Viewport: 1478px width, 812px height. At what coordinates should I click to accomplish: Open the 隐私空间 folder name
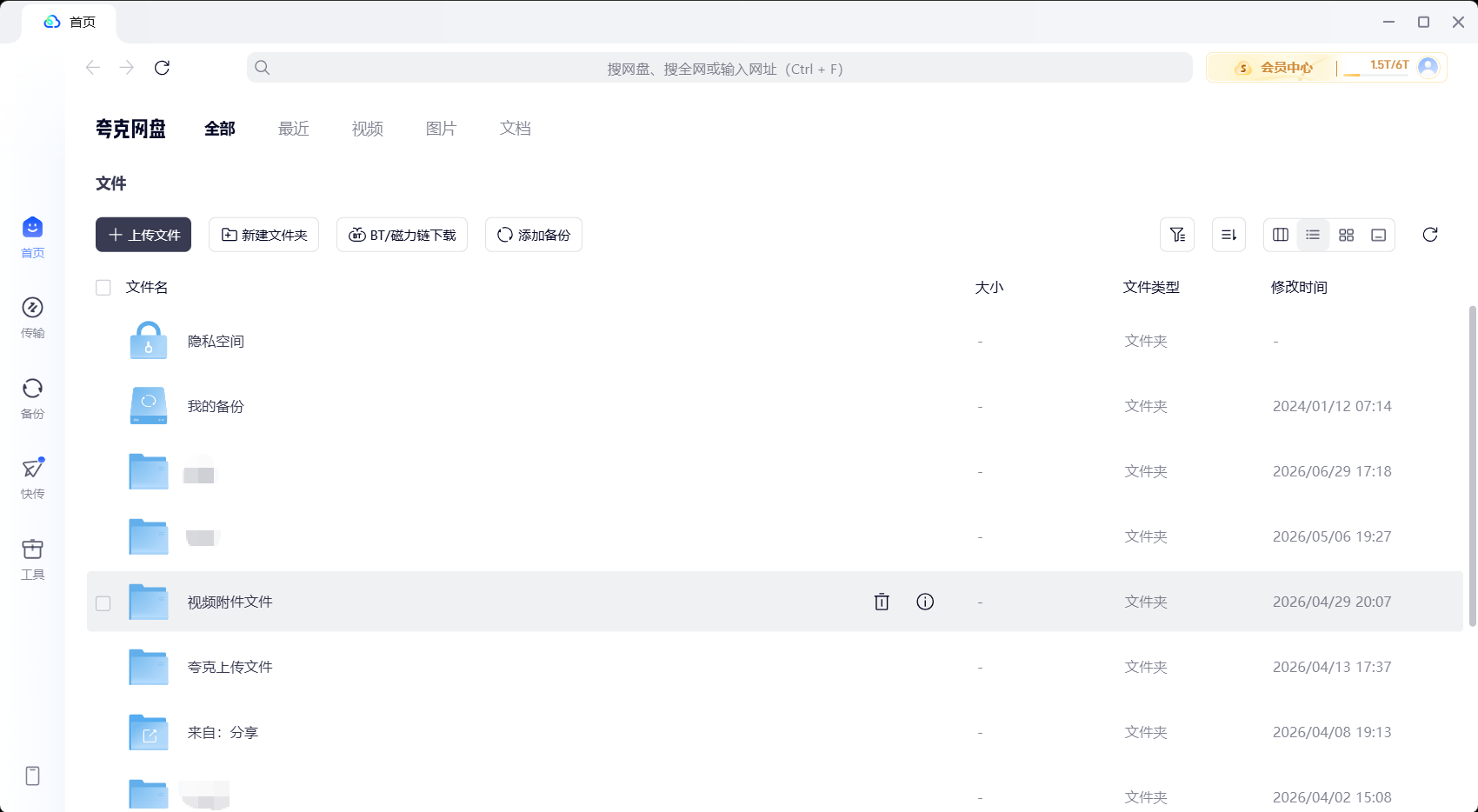click(216, 342)
